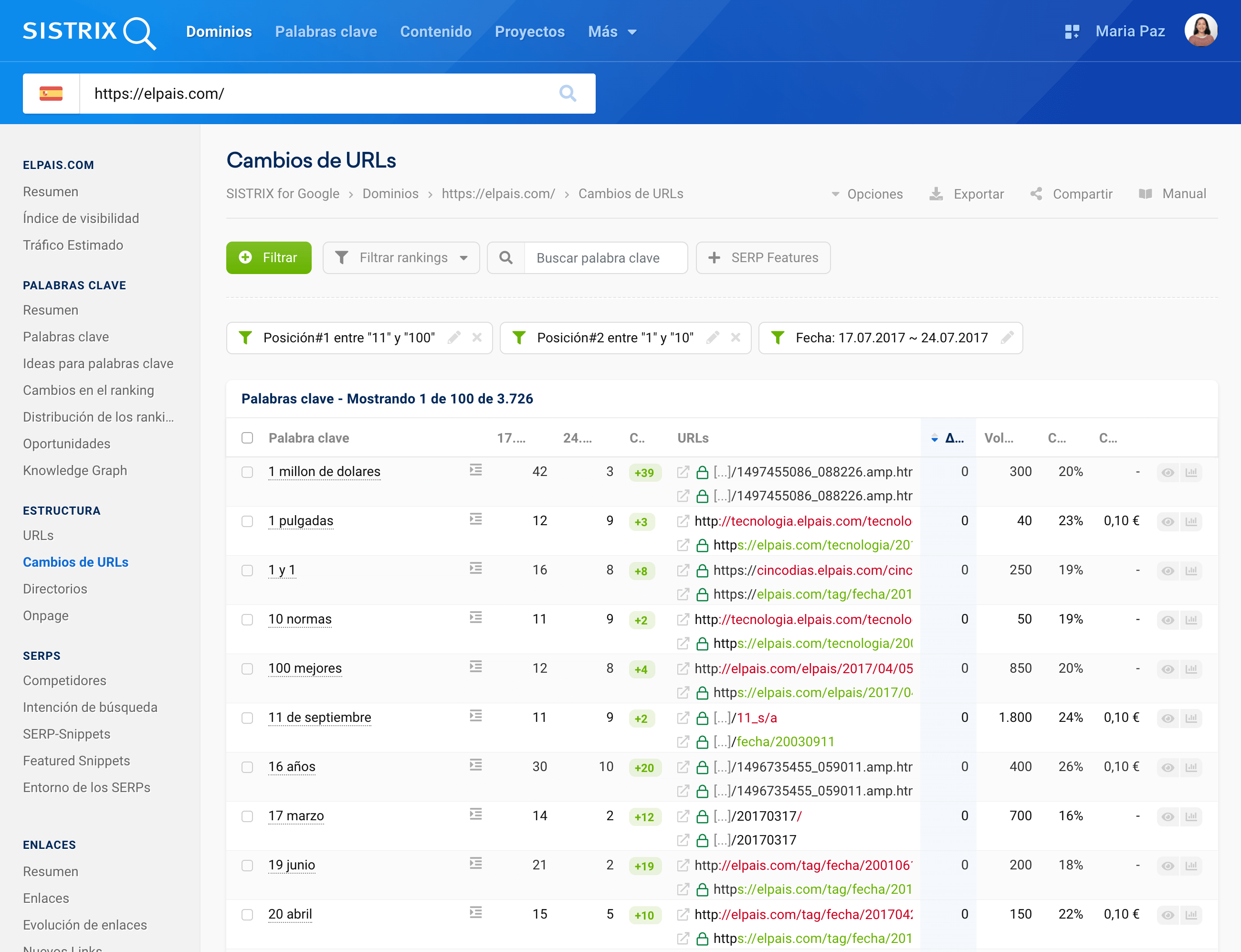Screen dimensions: 1241x952
Task: Open SERP list icon for 1 millon de dolares
Action: [476, 470]
